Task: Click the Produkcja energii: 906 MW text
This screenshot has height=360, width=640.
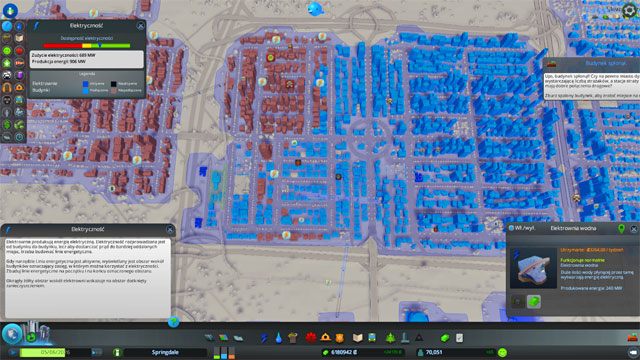Action: (58, 62)
